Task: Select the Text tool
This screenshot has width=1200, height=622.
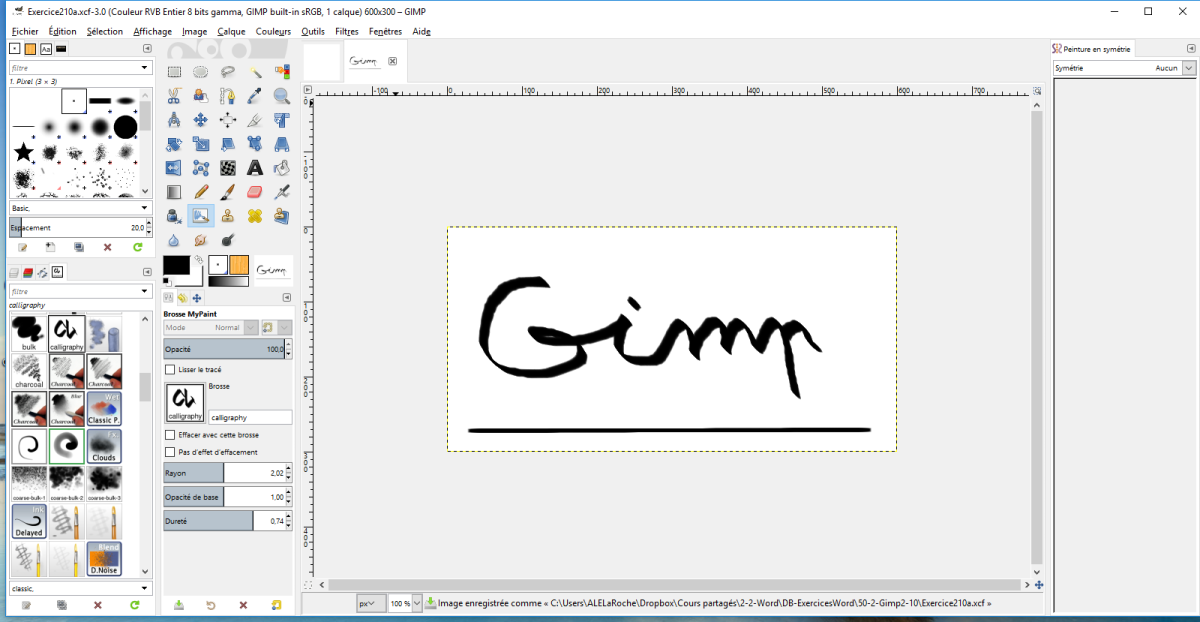Action: (x=255, y=168)
